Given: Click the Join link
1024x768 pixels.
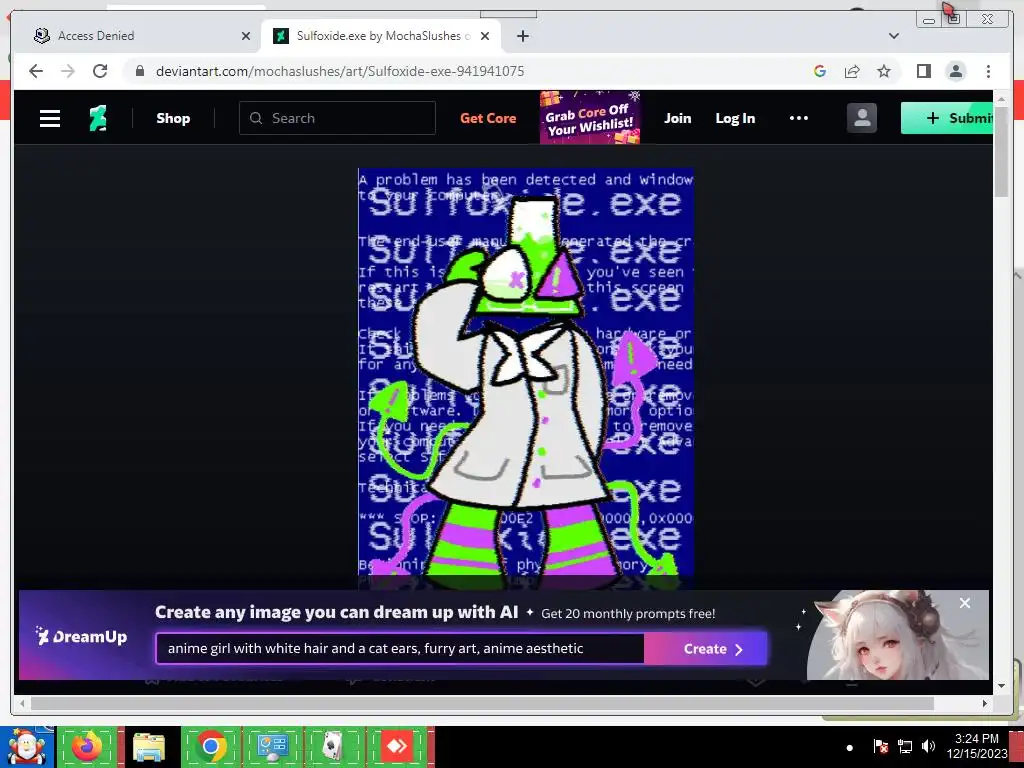Looking at the screenshot, I should [677, 118].
